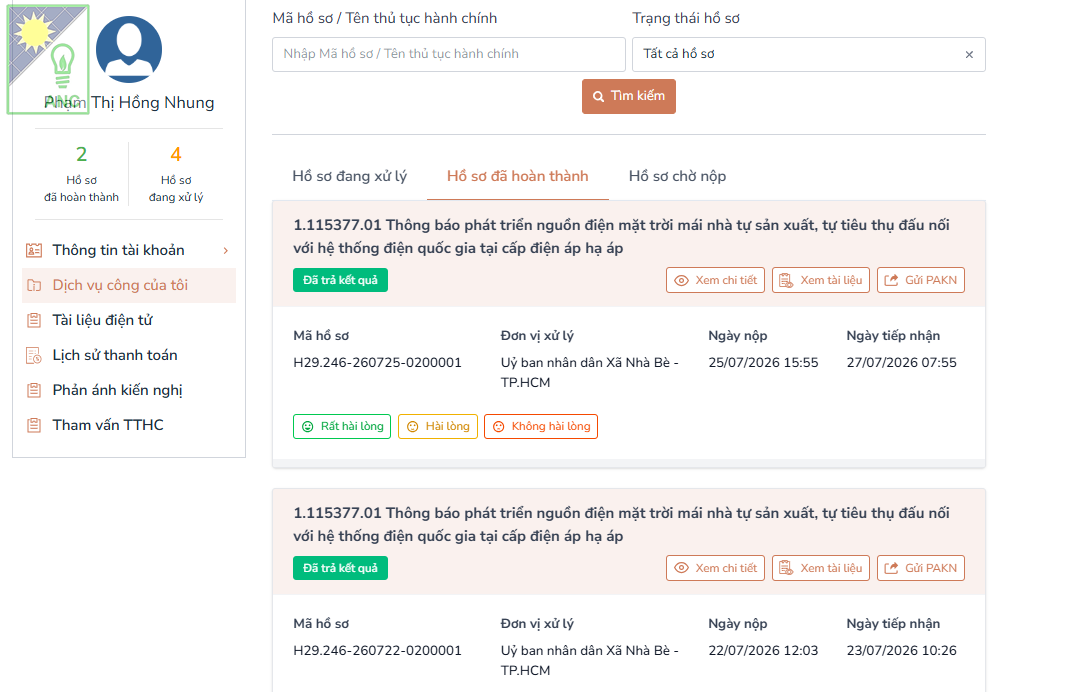Click Tham vấn TTHC sidebar icon
1074x692 pixels.
point(34,425)
